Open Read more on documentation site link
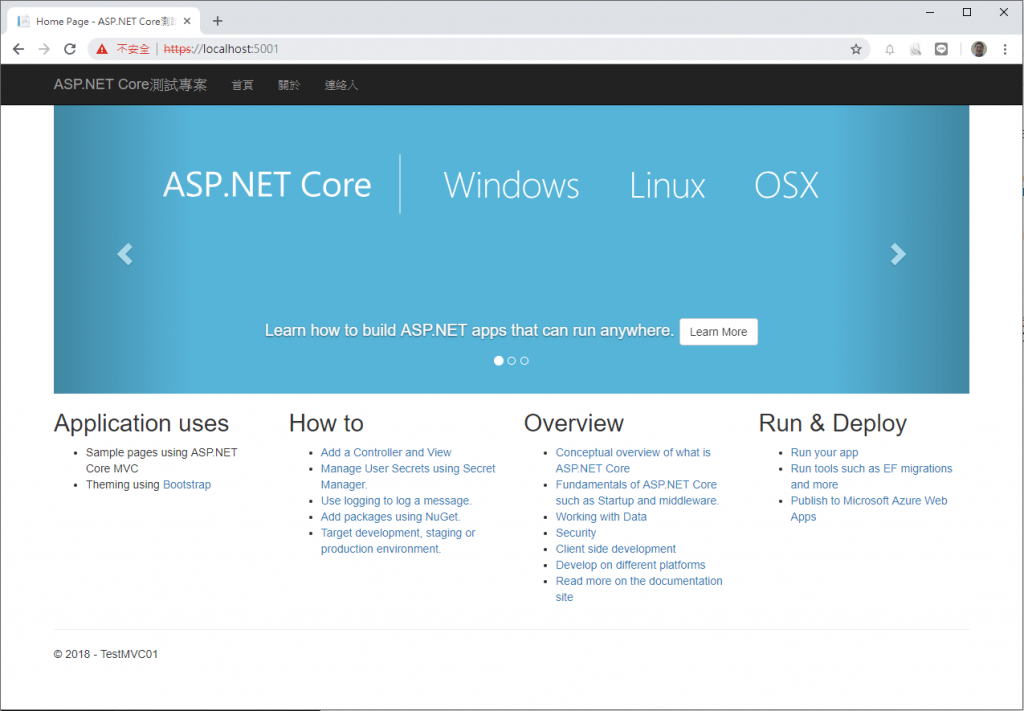The image size is (1024, 711). click(639, 589)
